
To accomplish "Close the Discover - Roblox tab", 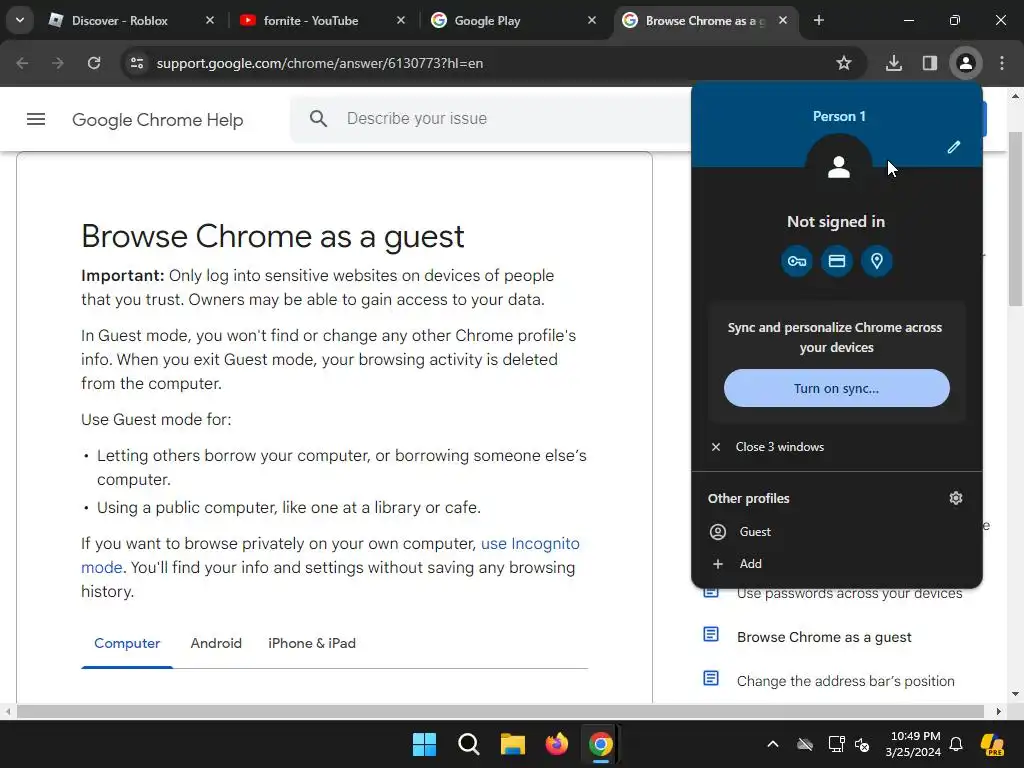I will tap(210, 20).
